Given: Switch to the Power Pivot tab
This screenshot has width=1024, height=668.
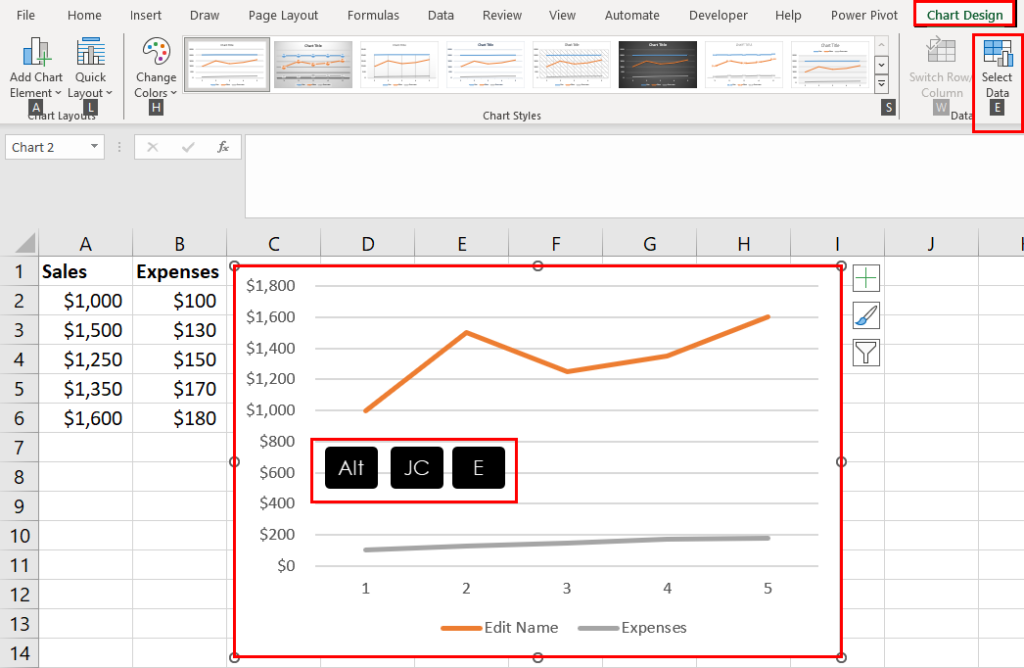Looking at the screenshot, I should point(864,15).
